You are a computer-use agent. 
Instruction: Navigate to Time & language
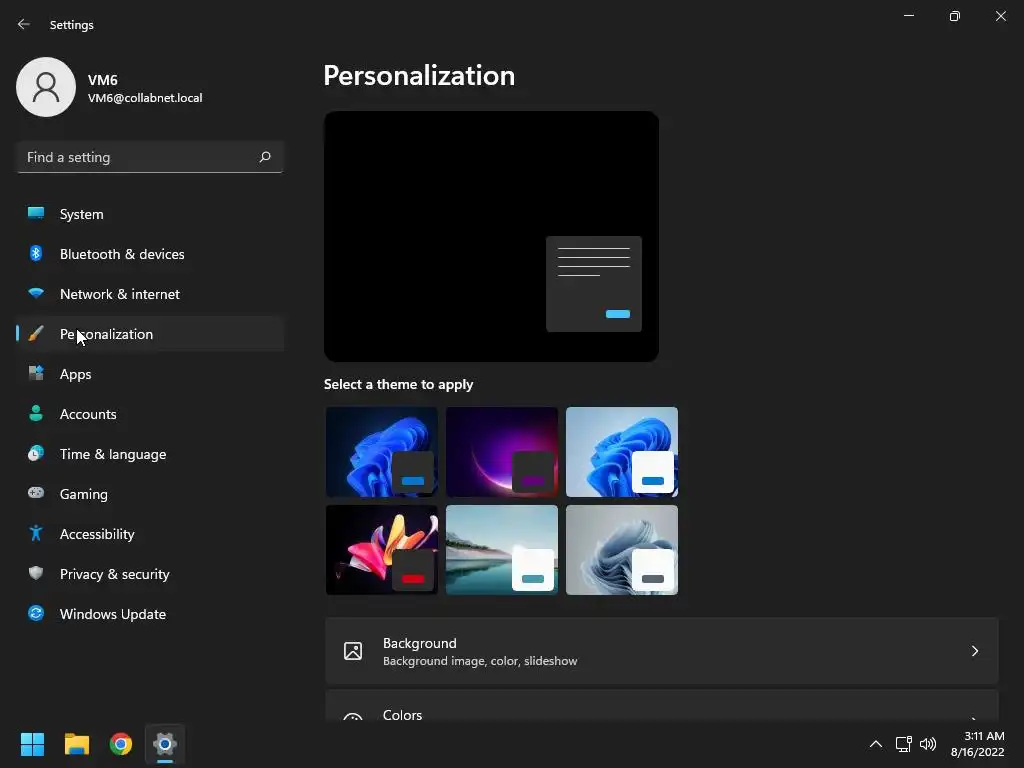point(150,454)
